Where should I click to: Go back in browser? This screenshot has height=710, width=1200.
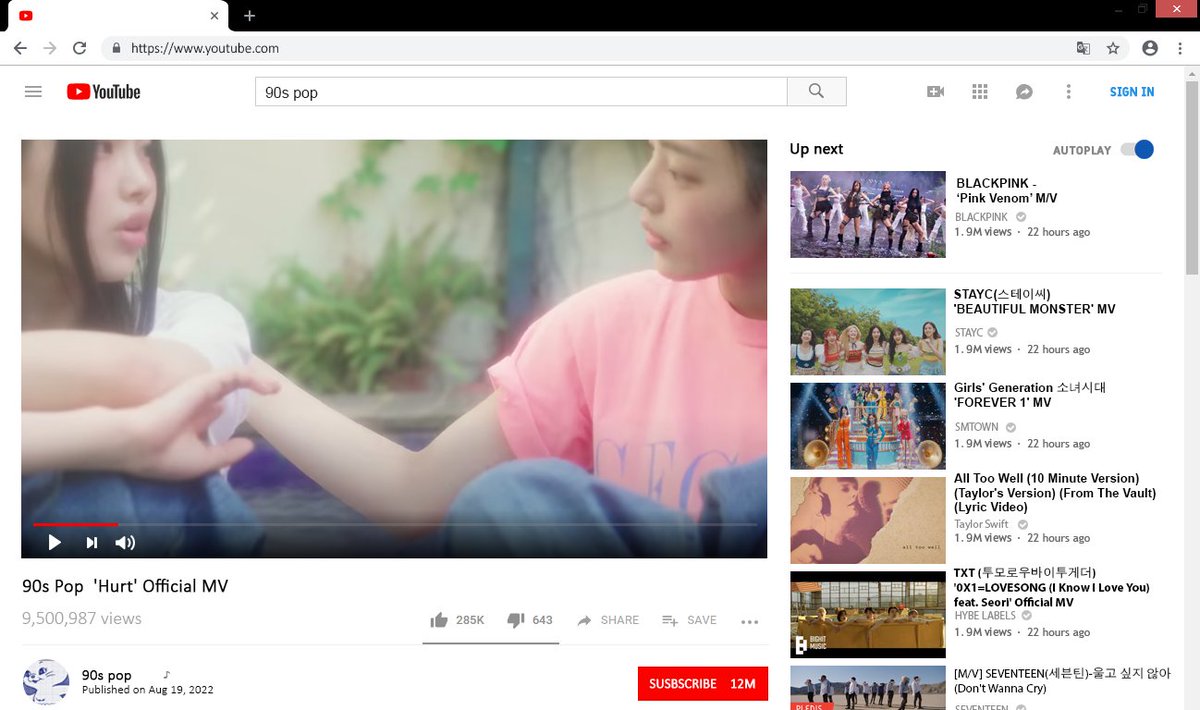[x=20, y=48]
